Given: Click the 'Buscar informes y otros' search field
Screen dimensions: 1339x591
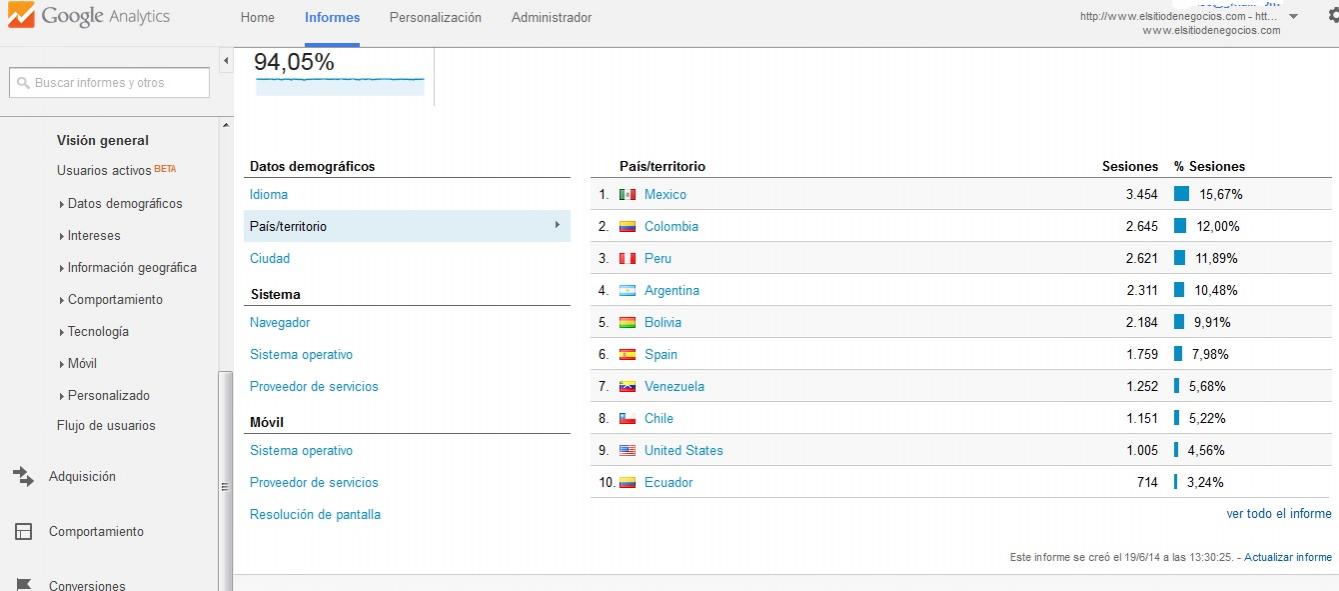Looking at the screenshot, I should pos(109,83).
